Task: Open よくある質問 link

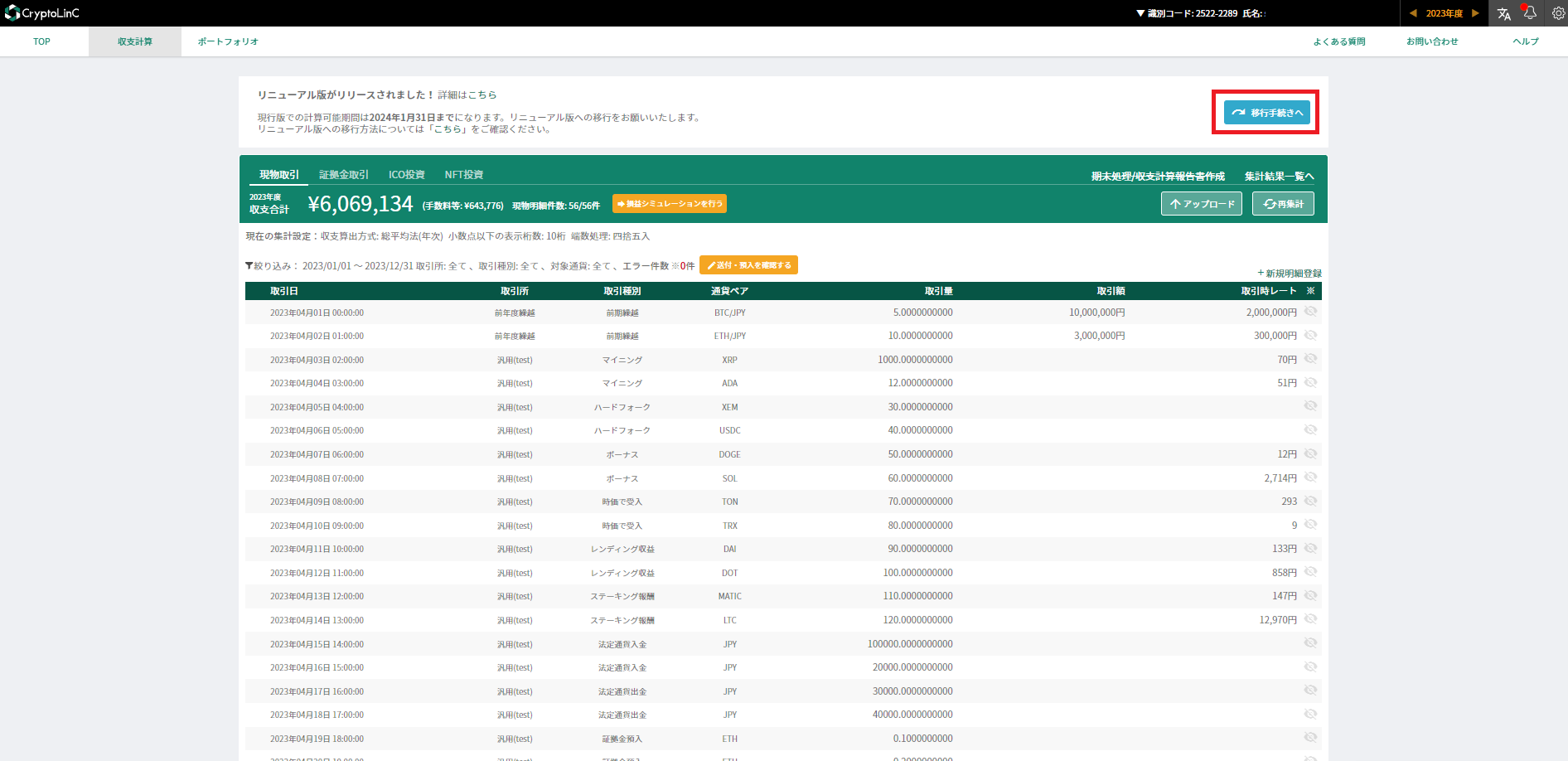Action: click(x=1339, y=41)
